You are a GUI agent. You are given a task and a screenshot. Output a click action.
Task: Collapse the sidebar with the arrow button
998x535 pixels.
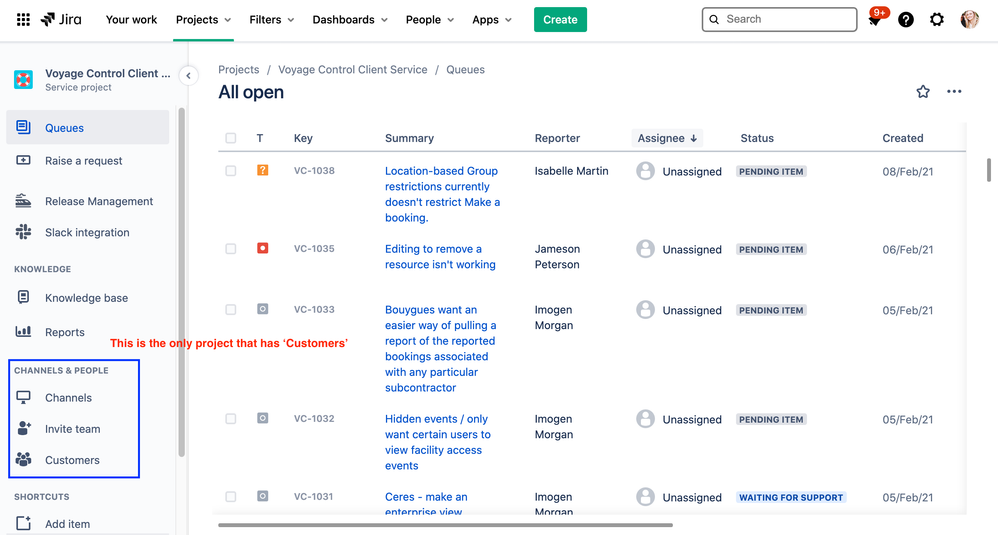point(188,76)
